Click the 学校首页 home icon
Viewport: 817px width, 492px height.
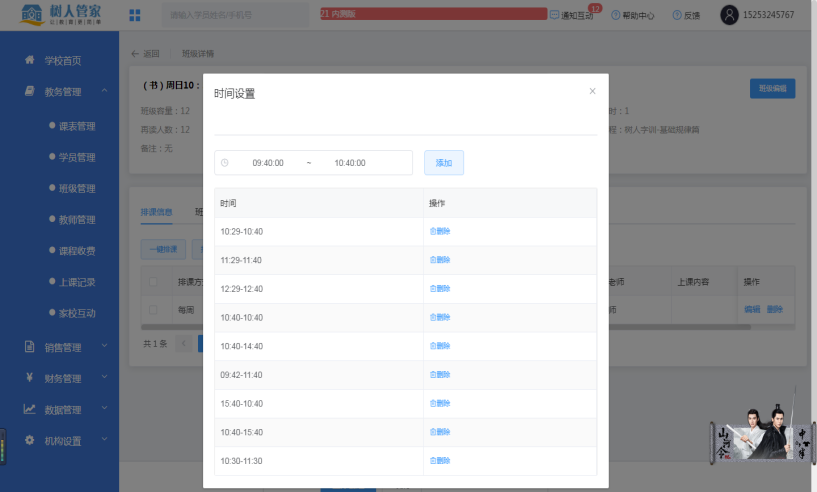30,60
